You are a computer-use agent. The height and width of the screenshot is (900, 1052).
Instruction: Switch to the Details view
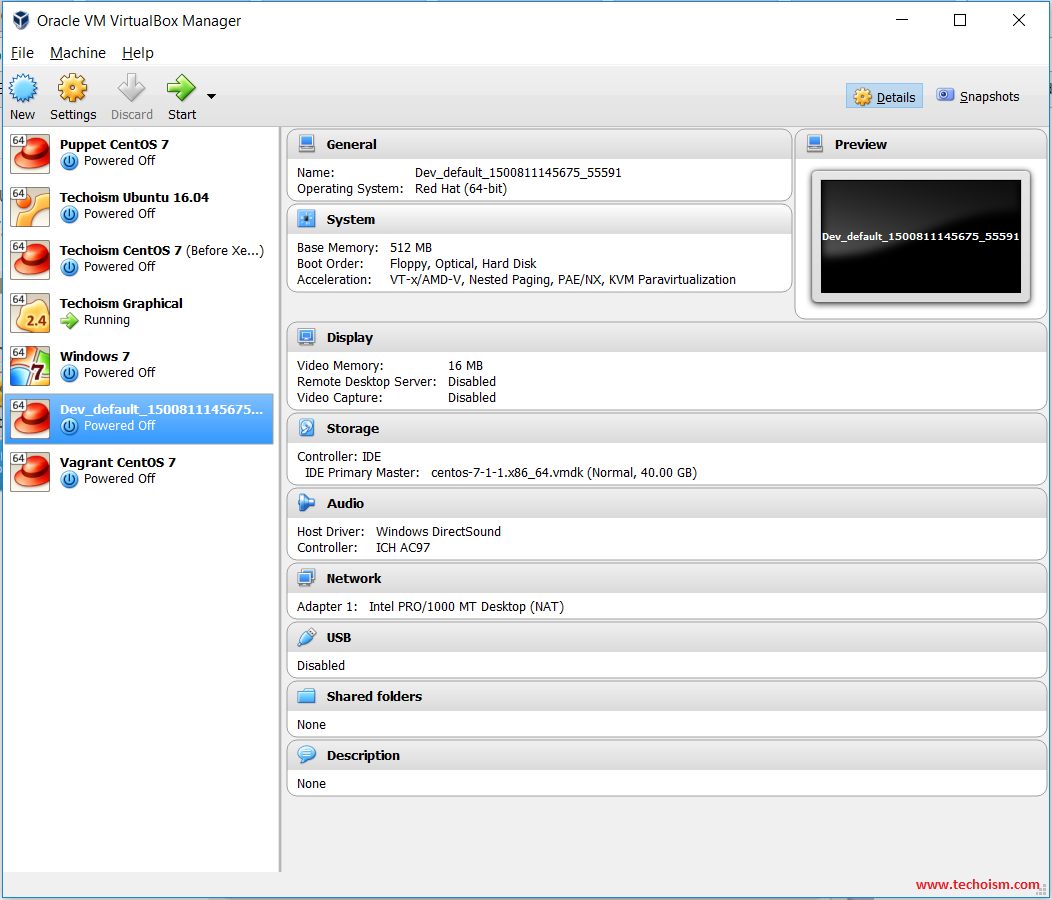884,97
